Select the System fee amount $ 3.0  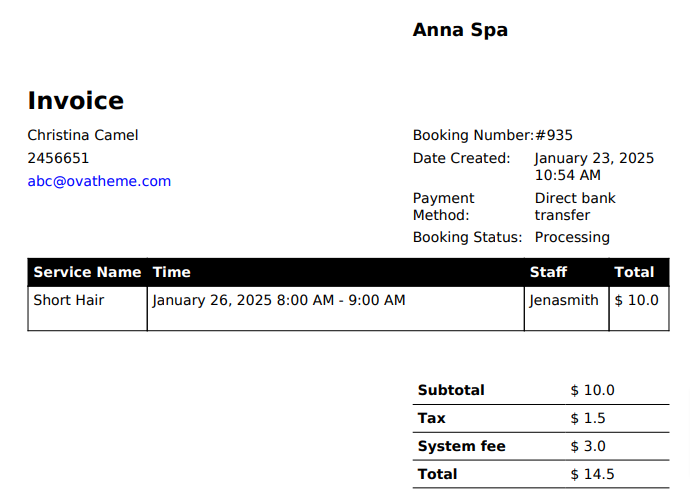(x=588, y=446)
